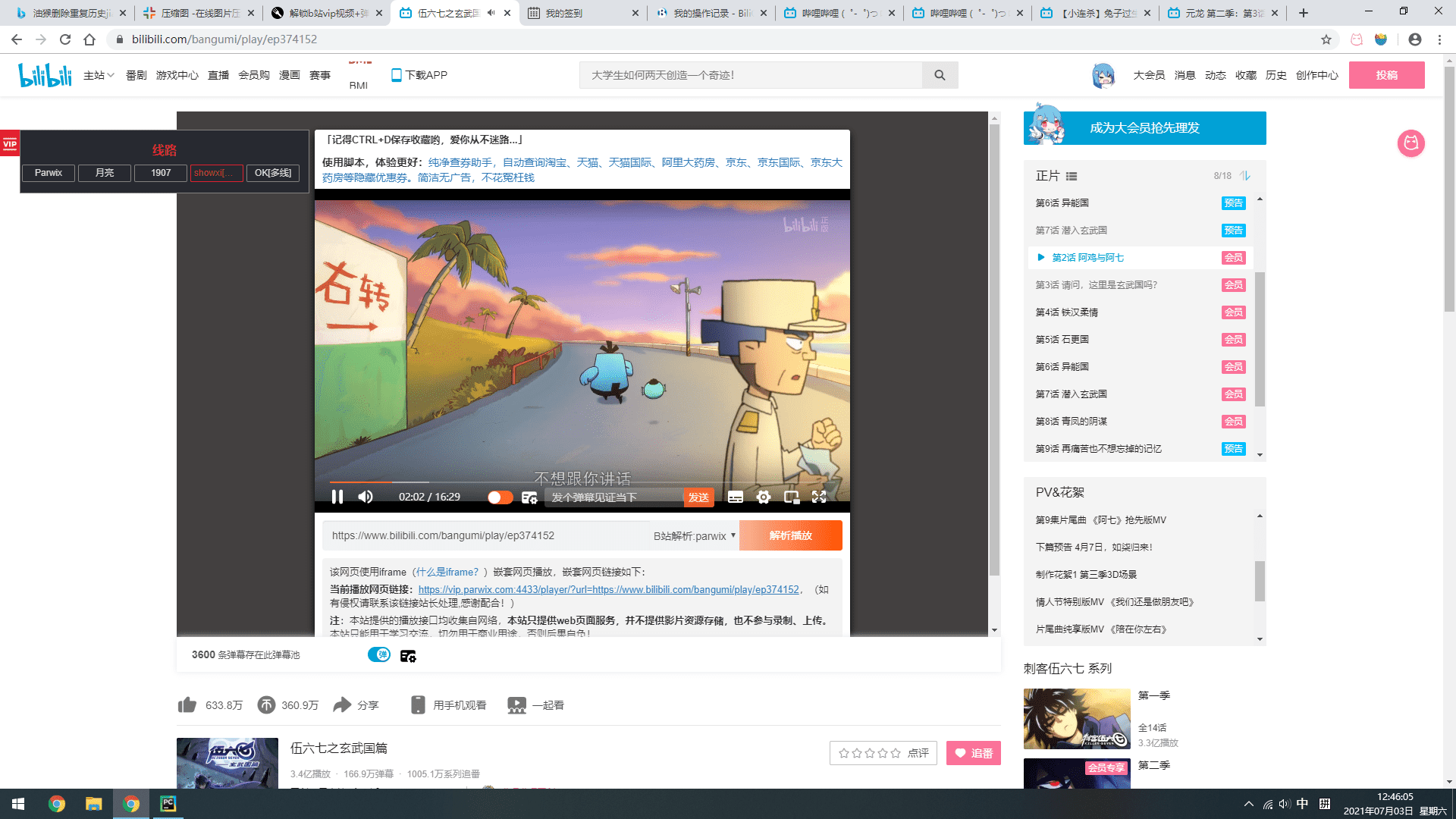Click the 下载APP link
Screen dimensions: 1456x819
point(419,75)
